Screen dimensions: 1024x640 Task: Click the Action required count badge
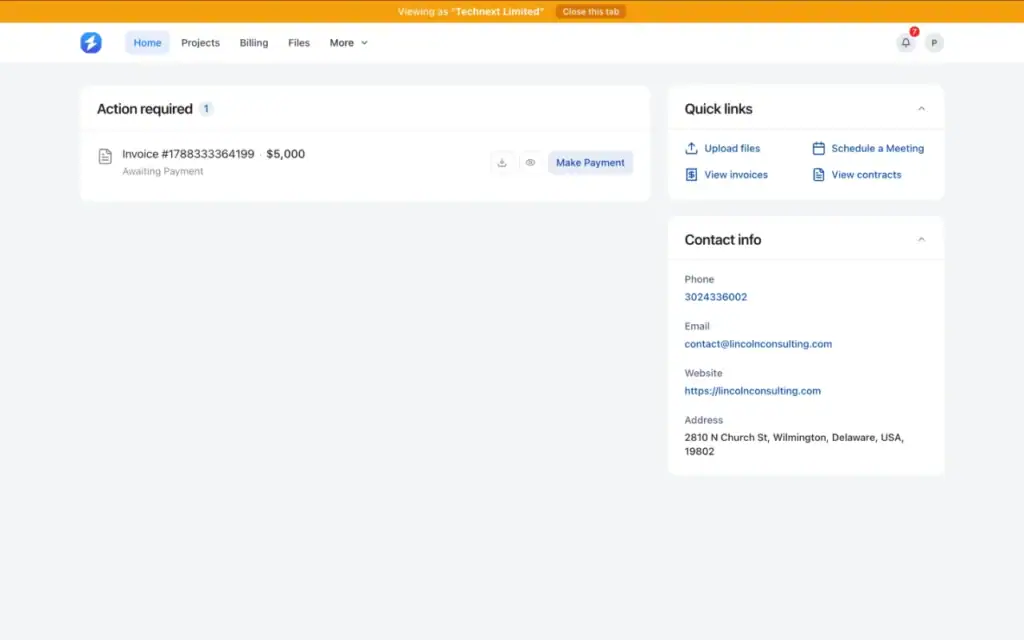click(x=206, y=109)
